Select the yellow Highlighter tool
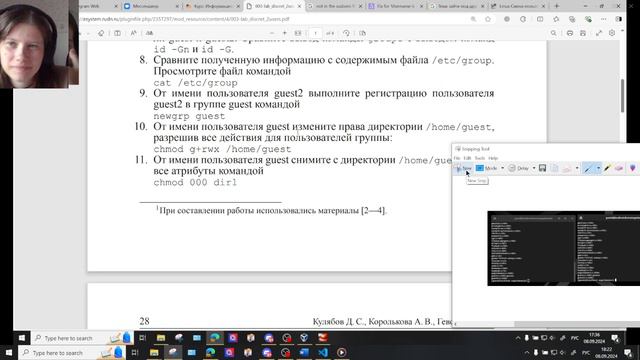Screen dimensions: 640x360 (x=607, y=168)
